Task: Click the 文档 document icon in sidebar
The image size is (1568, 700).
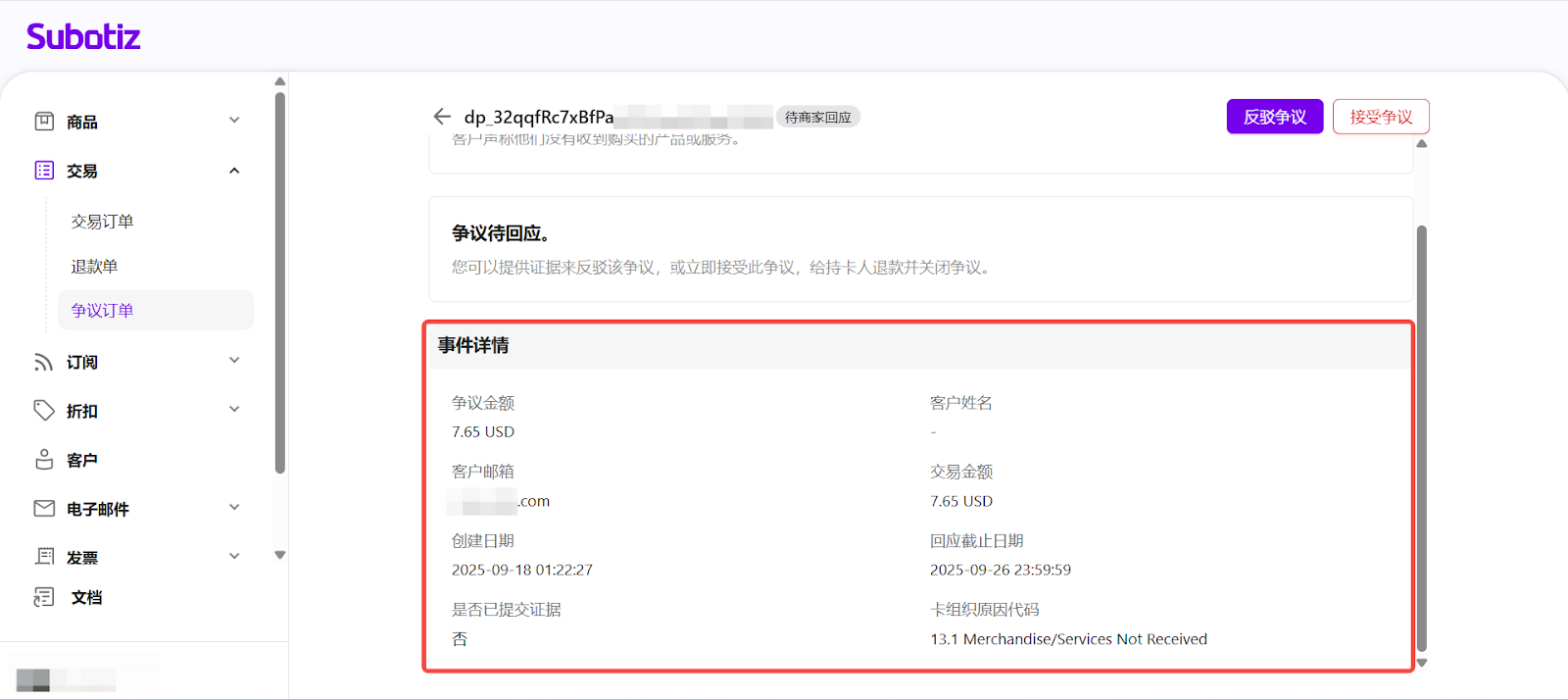Action: [x=44, y=597]
